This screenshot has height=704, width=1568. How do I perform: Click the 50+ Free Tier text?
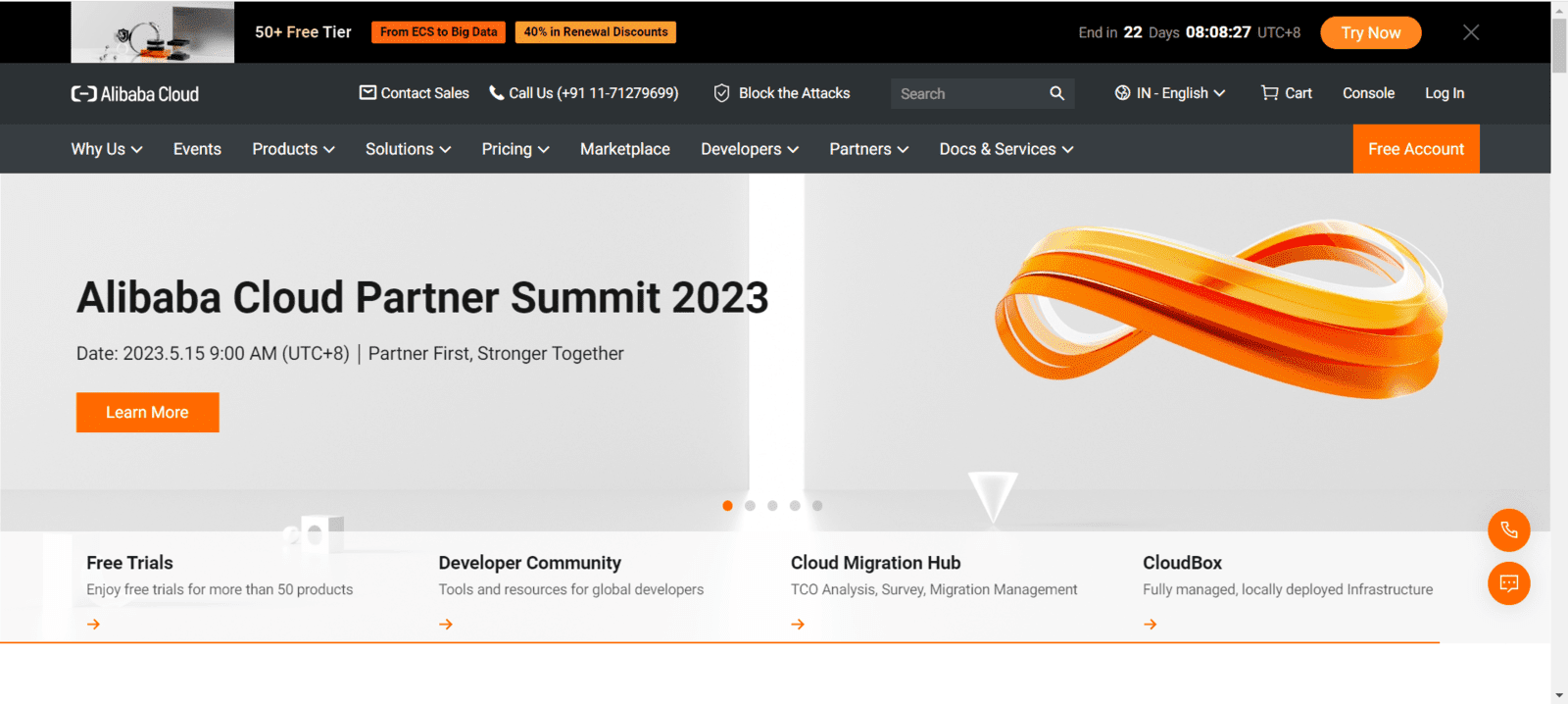(303, 32)
